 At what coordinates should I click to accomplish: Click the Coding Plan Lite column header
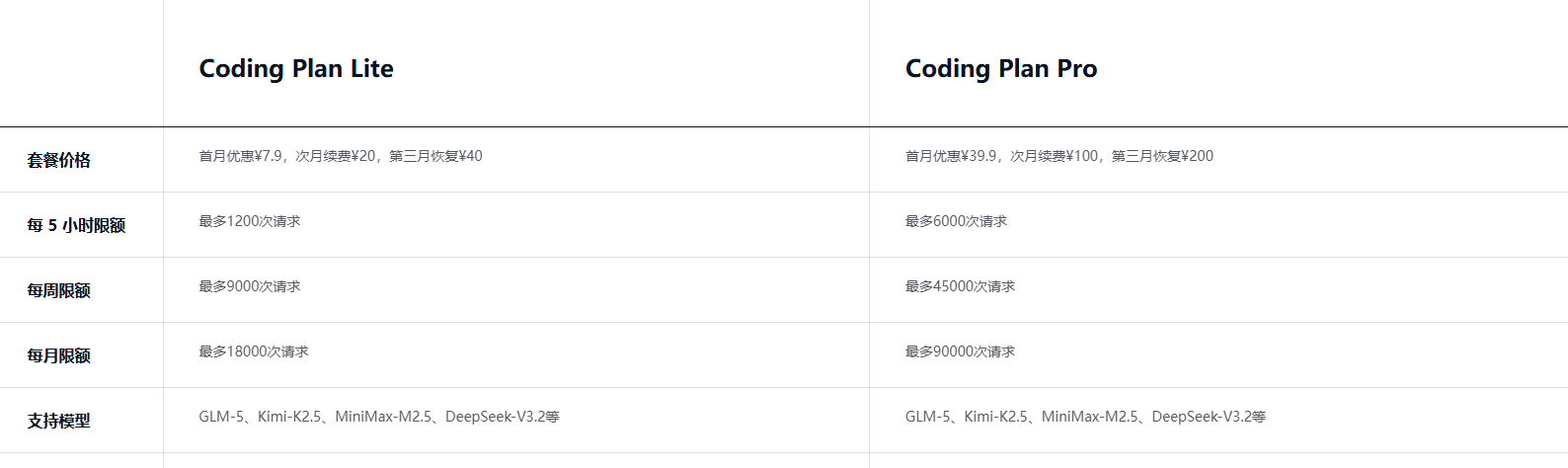pos(296,68)
